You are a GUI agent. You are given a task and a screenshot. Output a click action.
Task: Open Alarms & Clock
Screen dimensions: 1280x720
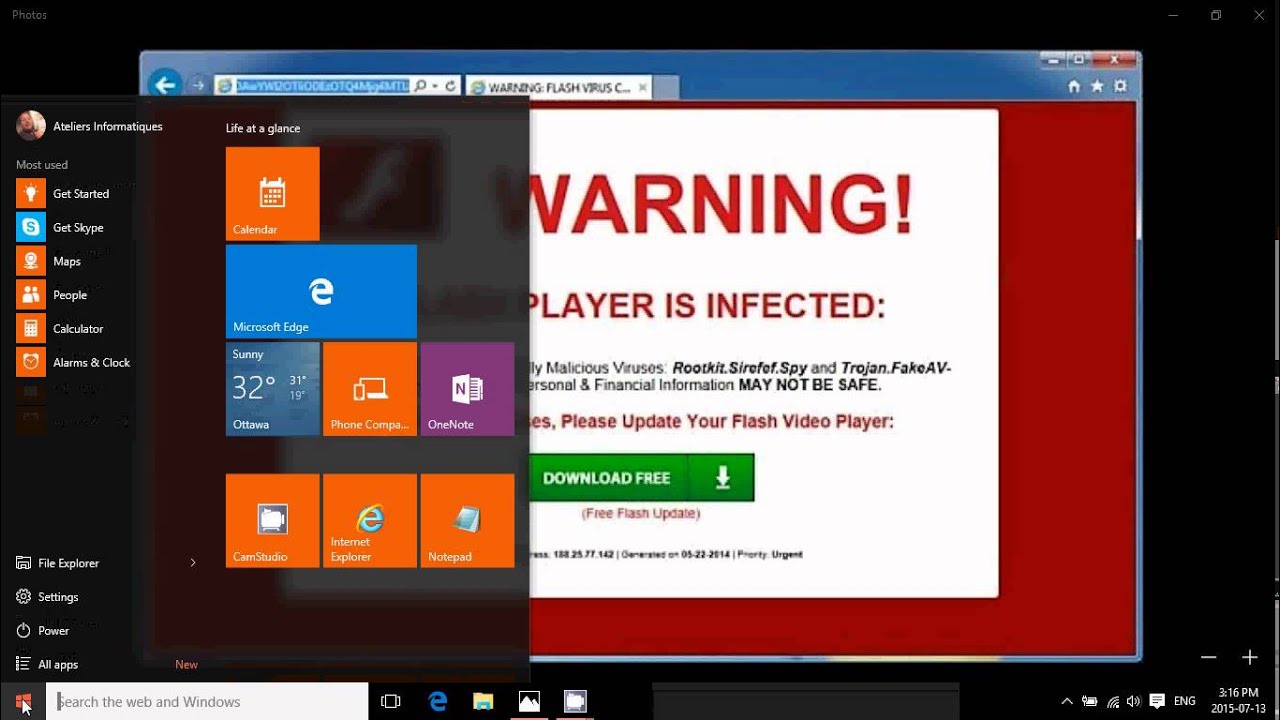[x=75, y=362]
